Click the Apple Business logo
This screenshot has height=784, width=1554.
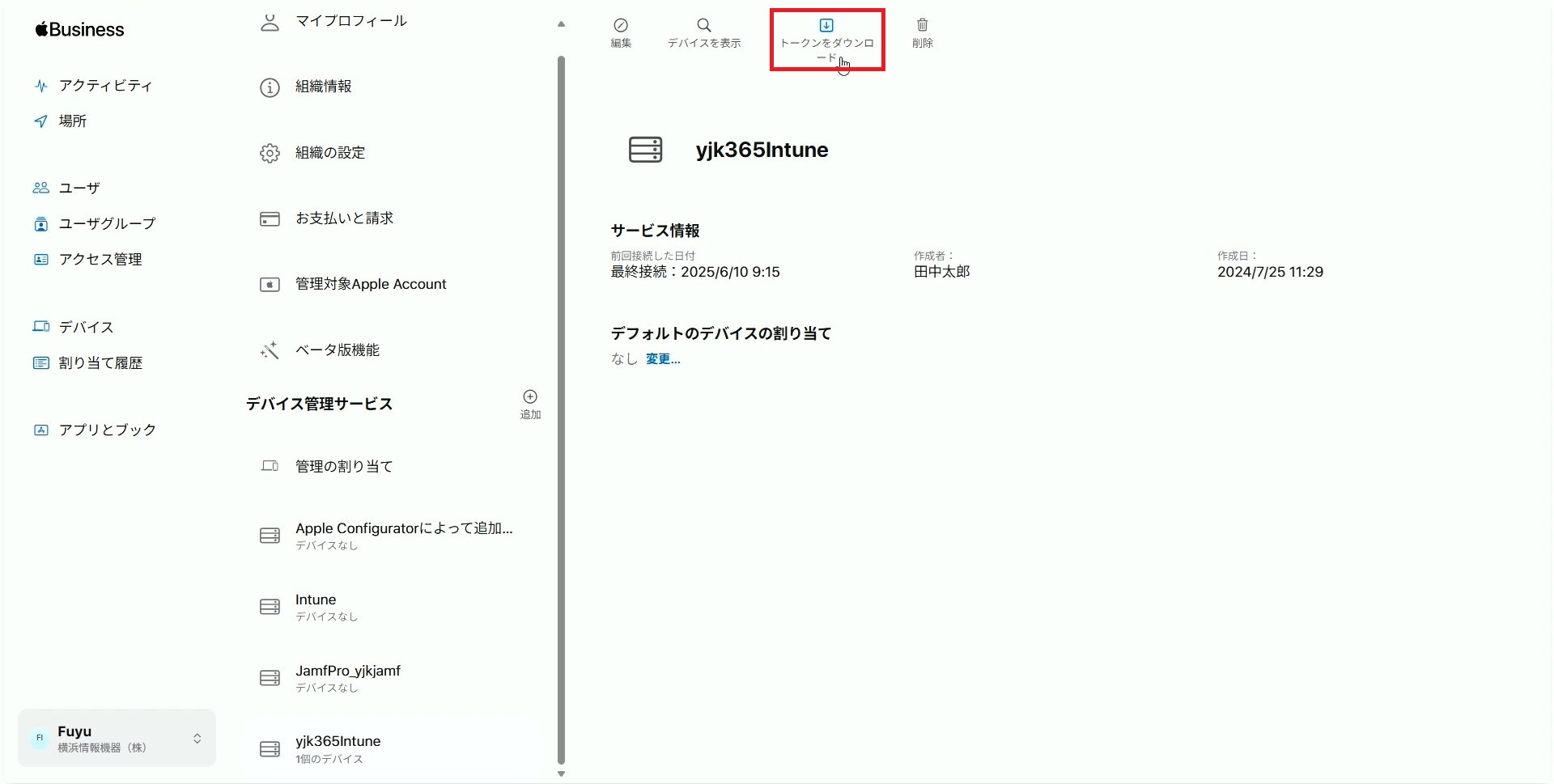[x=79, y=30]
